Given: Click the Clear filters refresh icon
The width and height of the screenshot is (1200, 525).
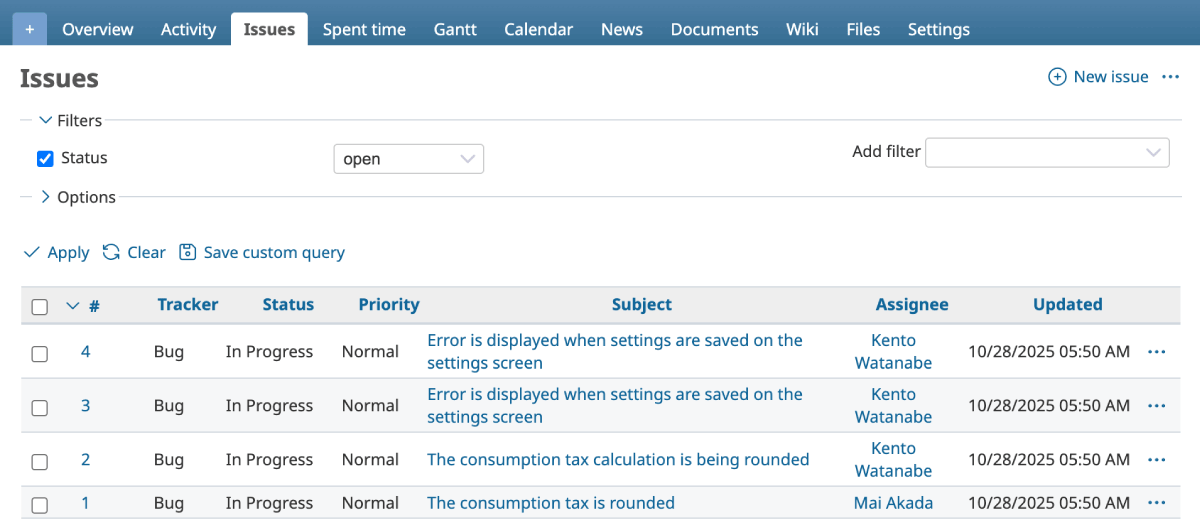Looking at the screenshot, I should [112, 252].
